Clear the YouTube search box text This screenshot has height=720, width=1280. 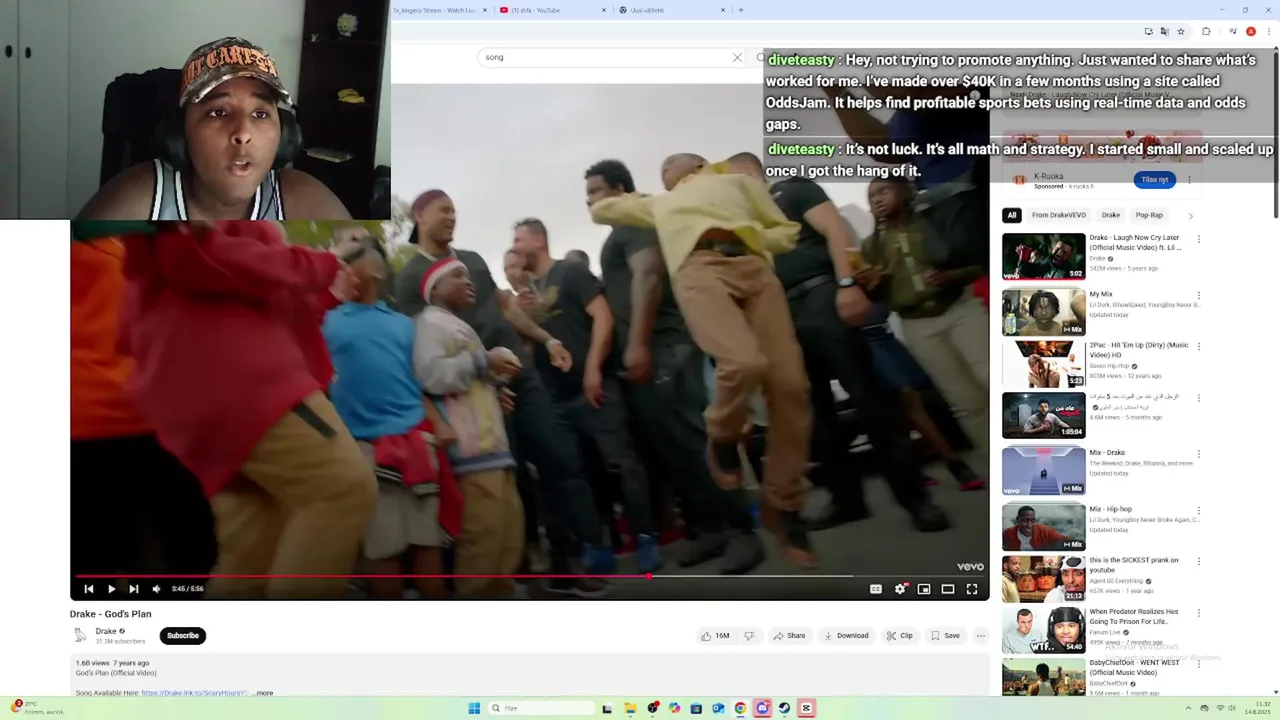(x=737, y=57)
